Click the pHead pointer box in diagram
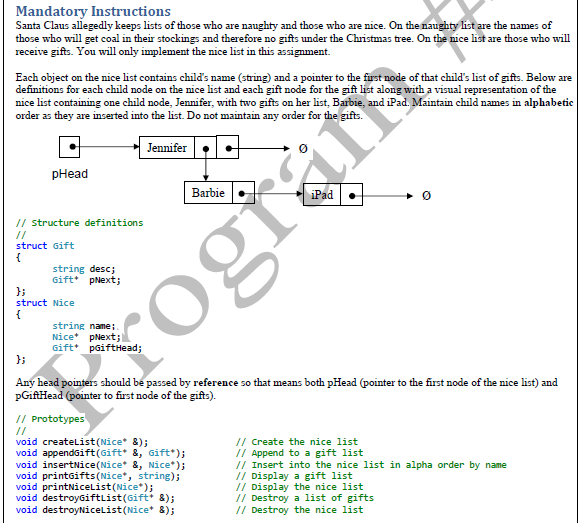The height and width of the screenshot is (523, 580). tap(70, 147)
